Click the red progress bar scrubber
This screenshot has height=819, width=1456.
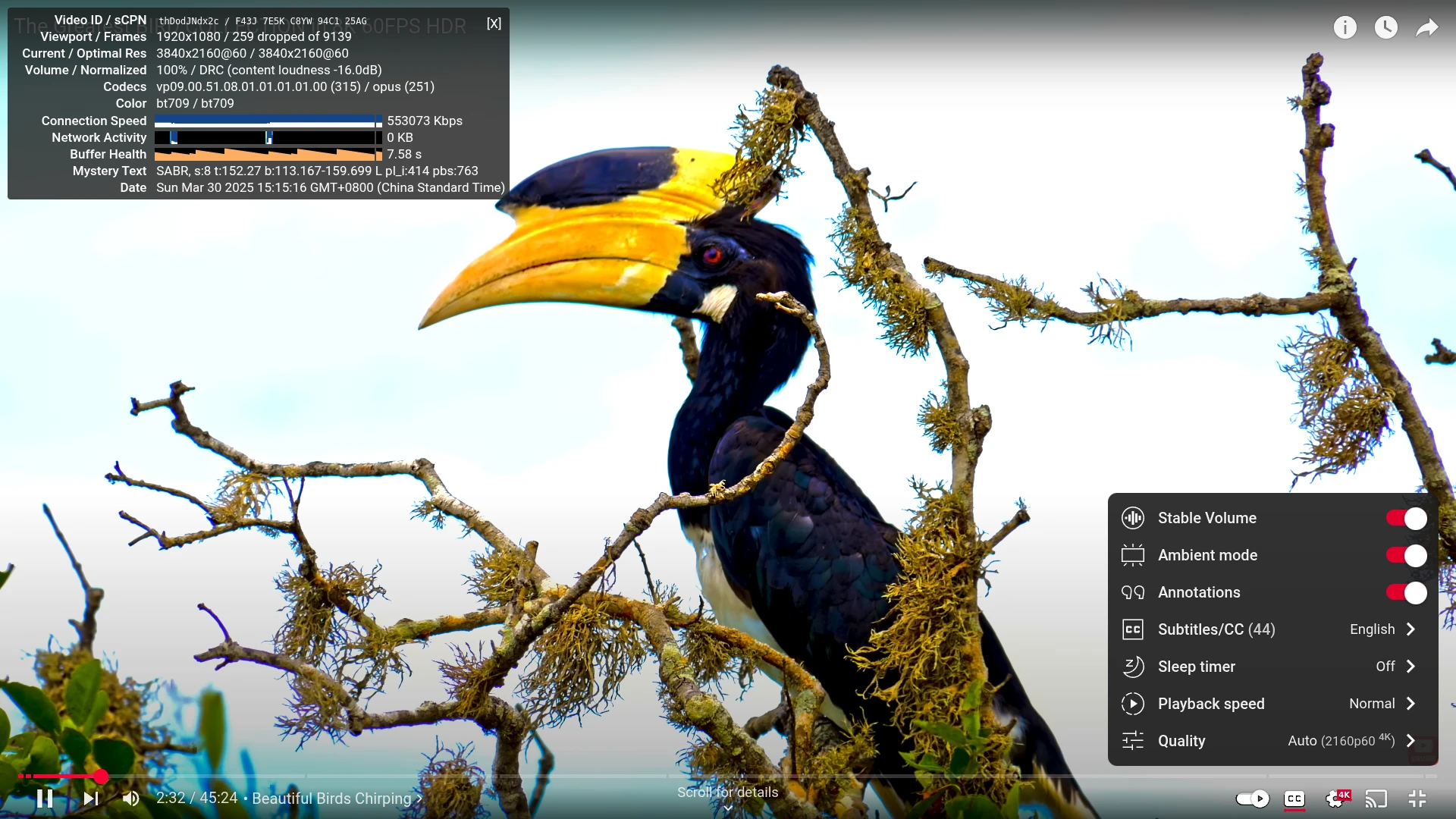101,777
